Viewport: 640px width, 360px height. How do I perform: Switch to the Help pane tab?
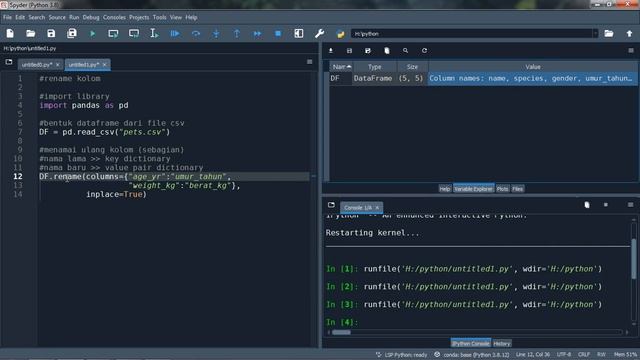coord(445,189)
